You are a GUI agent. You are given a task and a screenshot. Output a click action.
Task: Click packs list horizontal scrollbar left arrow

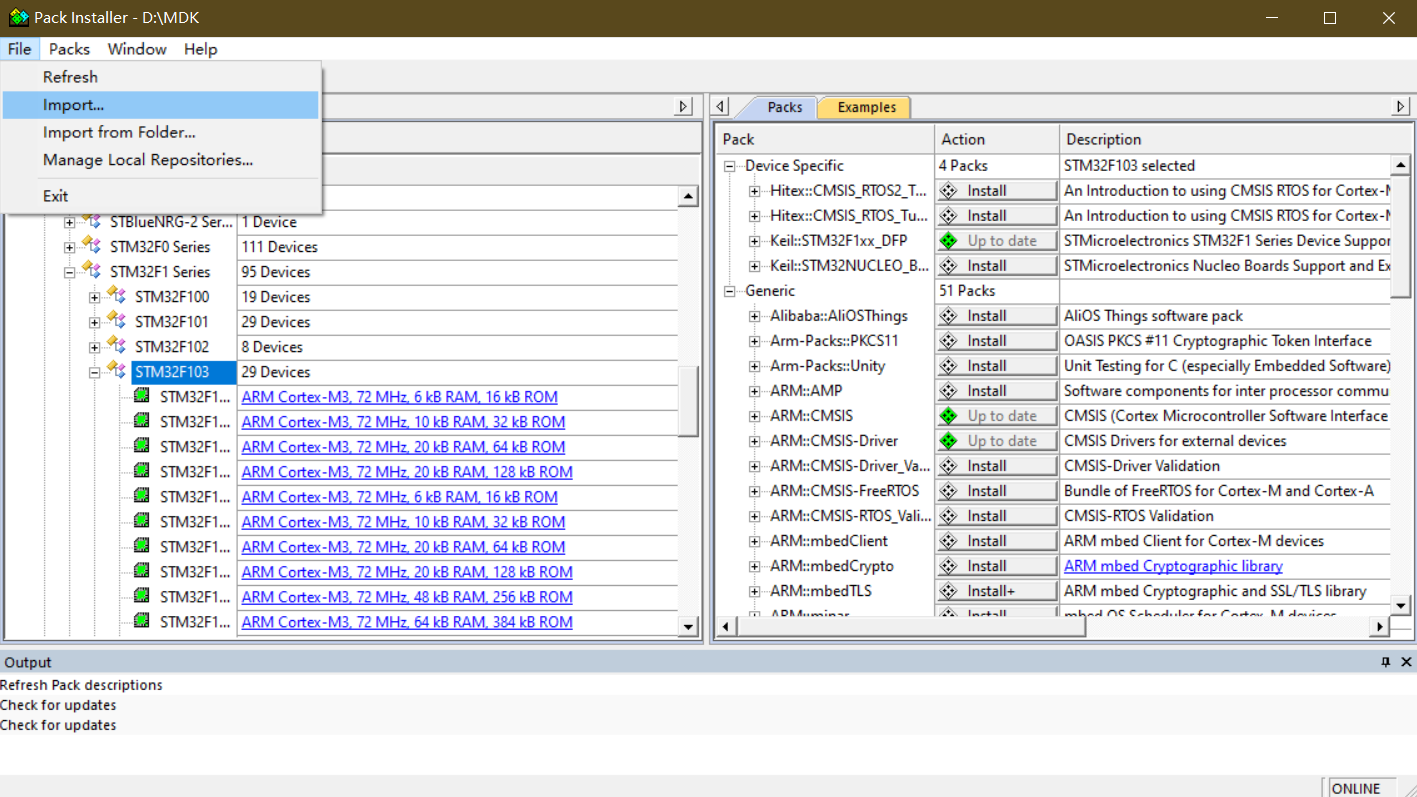coord(726,627)
